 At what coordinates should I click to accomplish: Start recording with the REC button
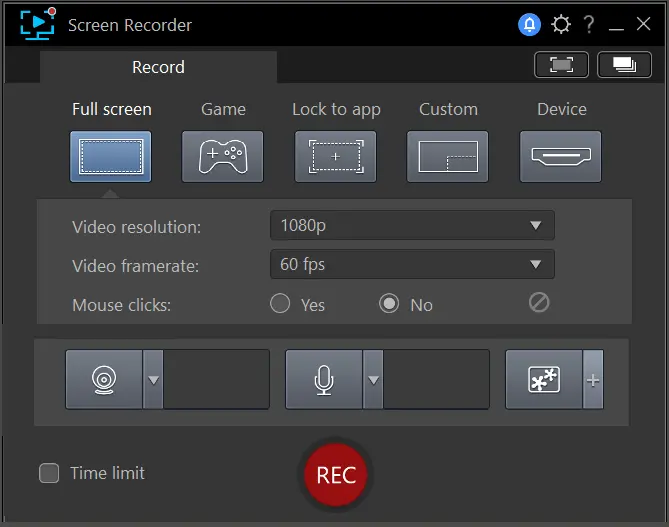[x=336, y=475]
